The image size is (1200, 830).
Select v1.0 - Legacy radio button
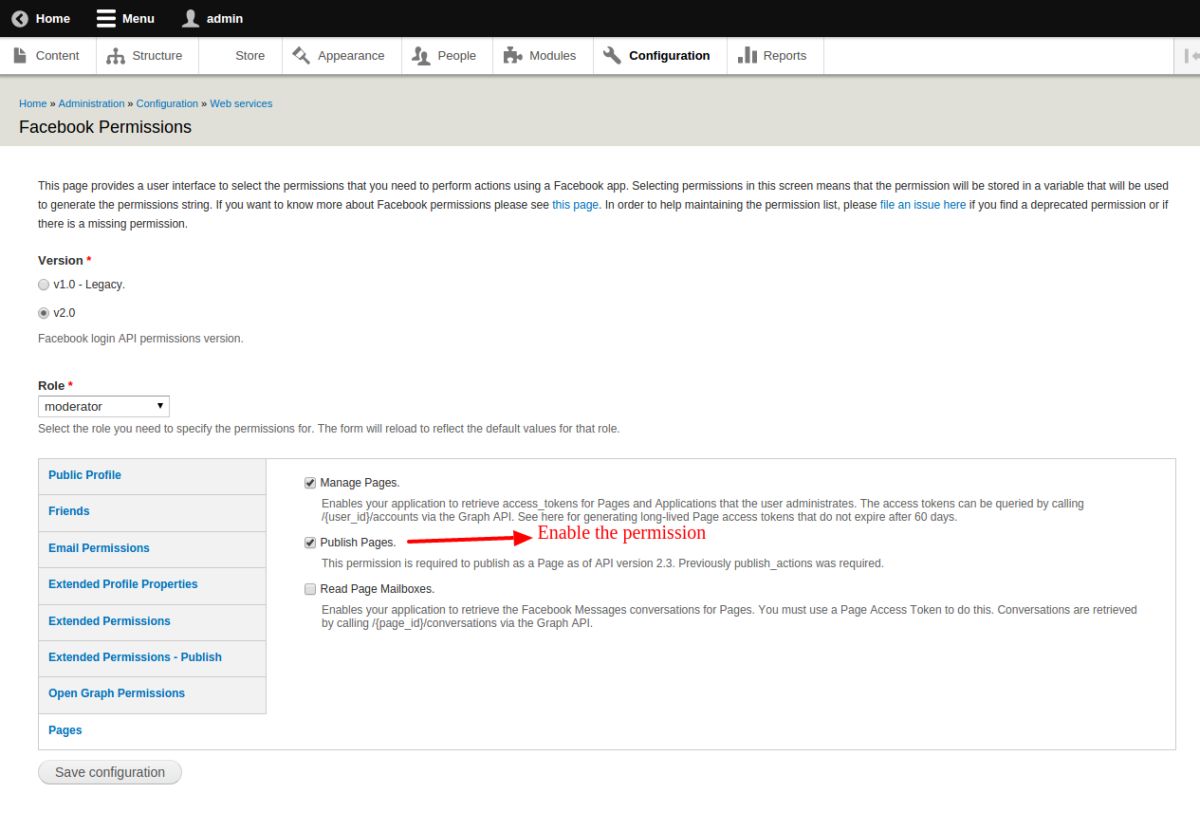click(43, 284)
